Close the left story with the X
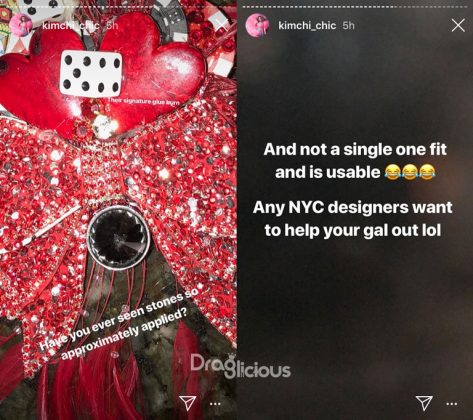This screenshot has width=473, height=420. [x=222, y=24]
